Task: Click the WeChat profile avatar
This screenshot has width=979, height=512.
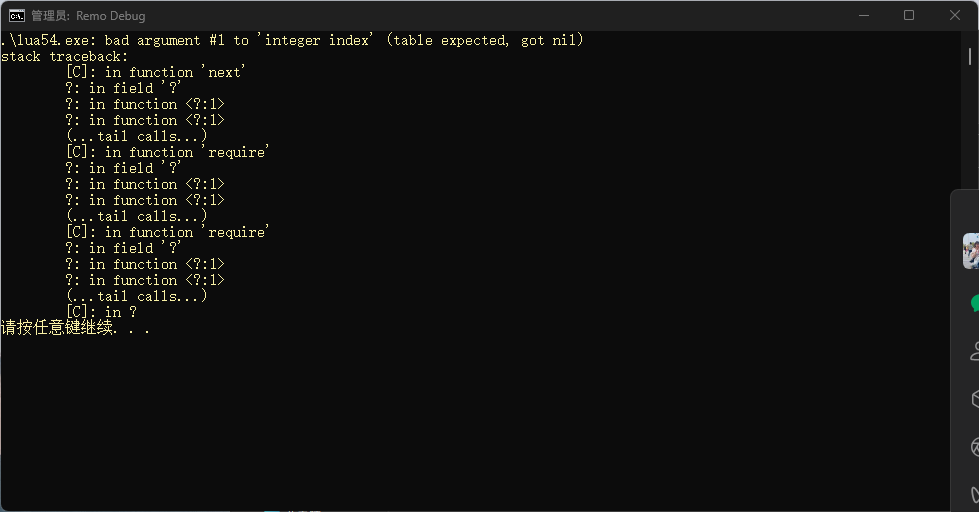Action: click(x=971, y=251)
